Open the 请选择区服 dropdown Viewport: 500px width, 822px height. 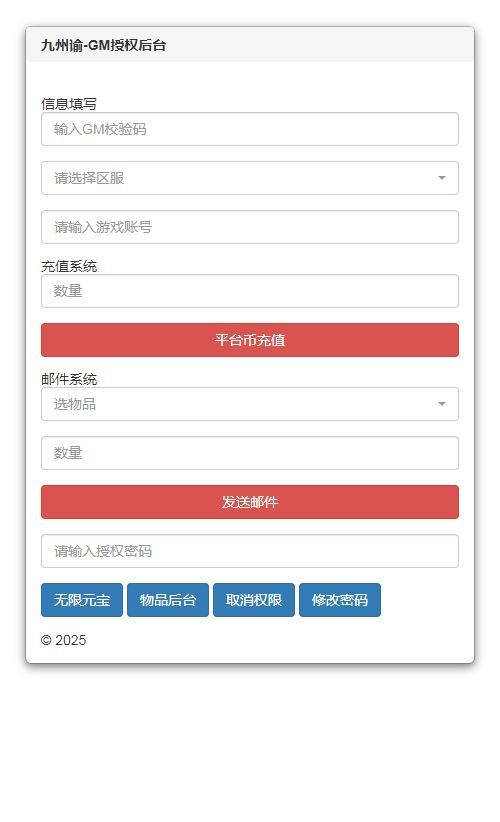(x=249, y=178)
